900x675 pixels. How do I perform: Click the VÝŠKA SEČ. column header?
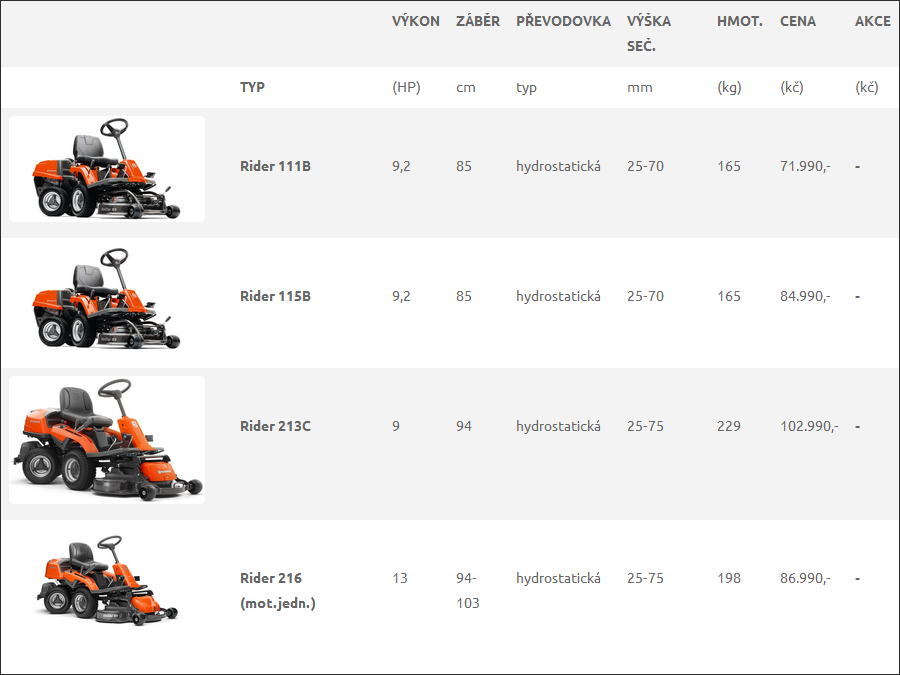point(649,33)
